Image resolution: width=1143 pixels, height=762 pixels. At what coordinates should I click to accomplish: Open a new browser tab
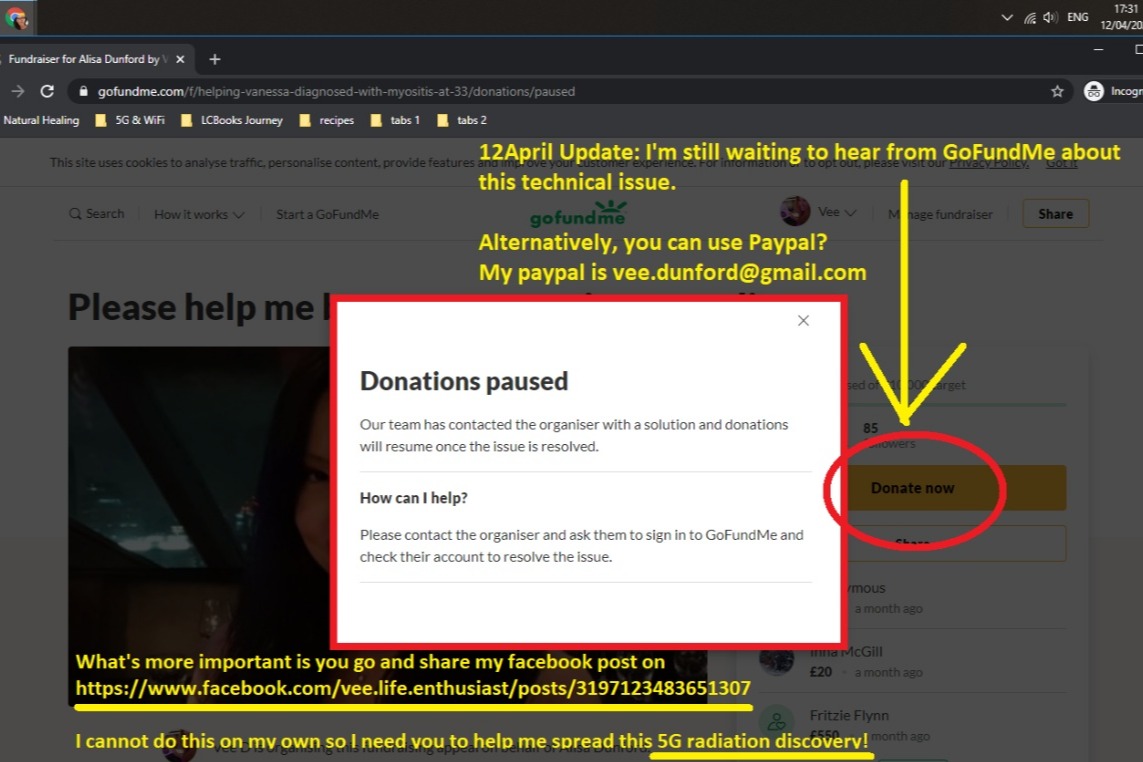pos(214,59)
